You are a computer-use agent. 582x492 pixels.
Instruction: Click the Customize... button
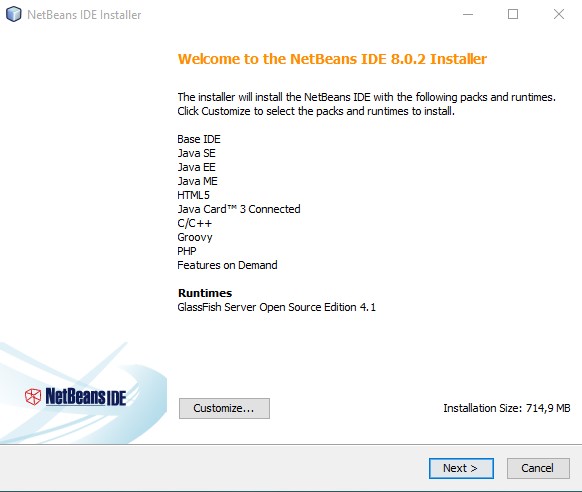pyautogui.click(x=224, y=408)
